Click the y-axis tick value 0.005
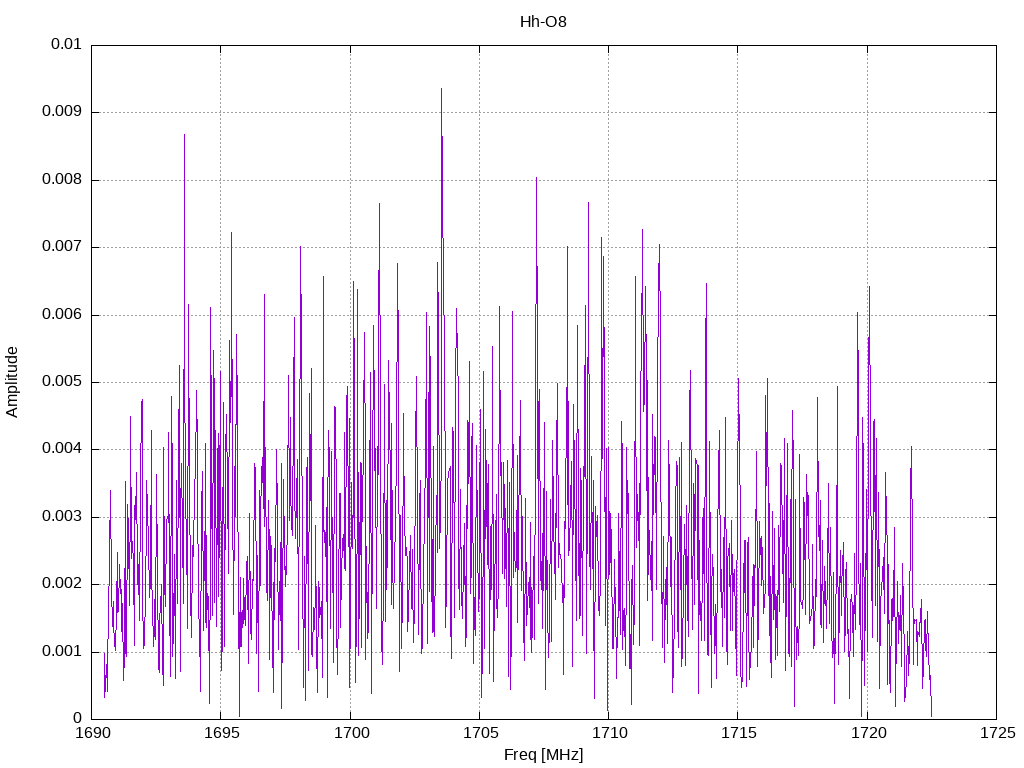1024x768 pixels. 62,382
